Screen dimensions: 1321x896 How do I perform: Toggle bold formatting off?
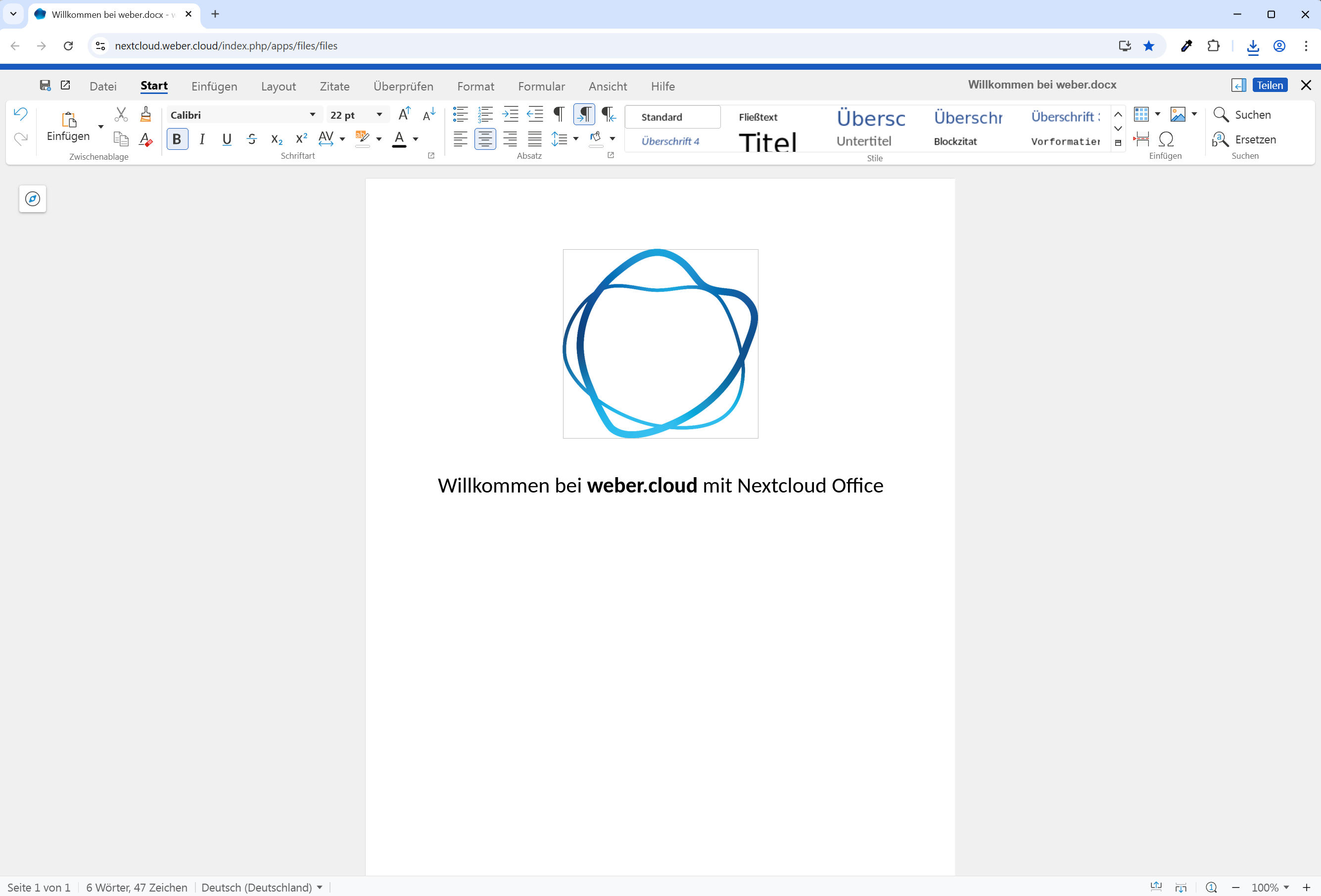pyautogui.click(x=177, y=138)
